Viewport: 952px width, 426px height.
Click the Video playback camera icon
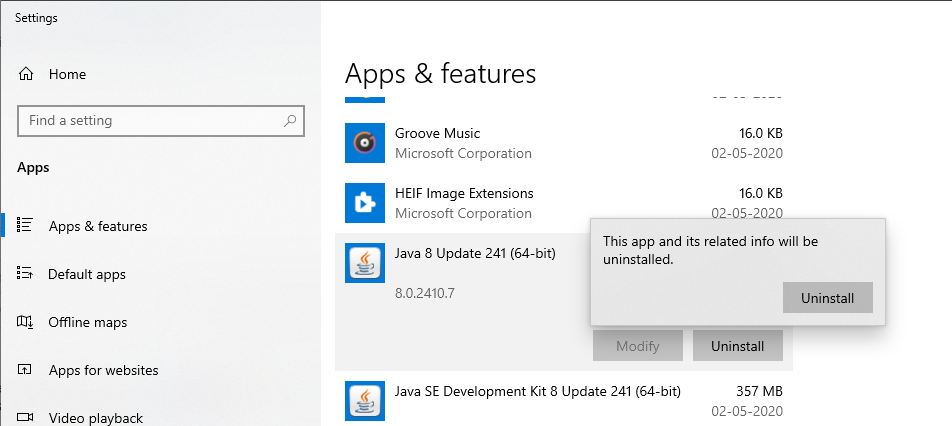25,417
